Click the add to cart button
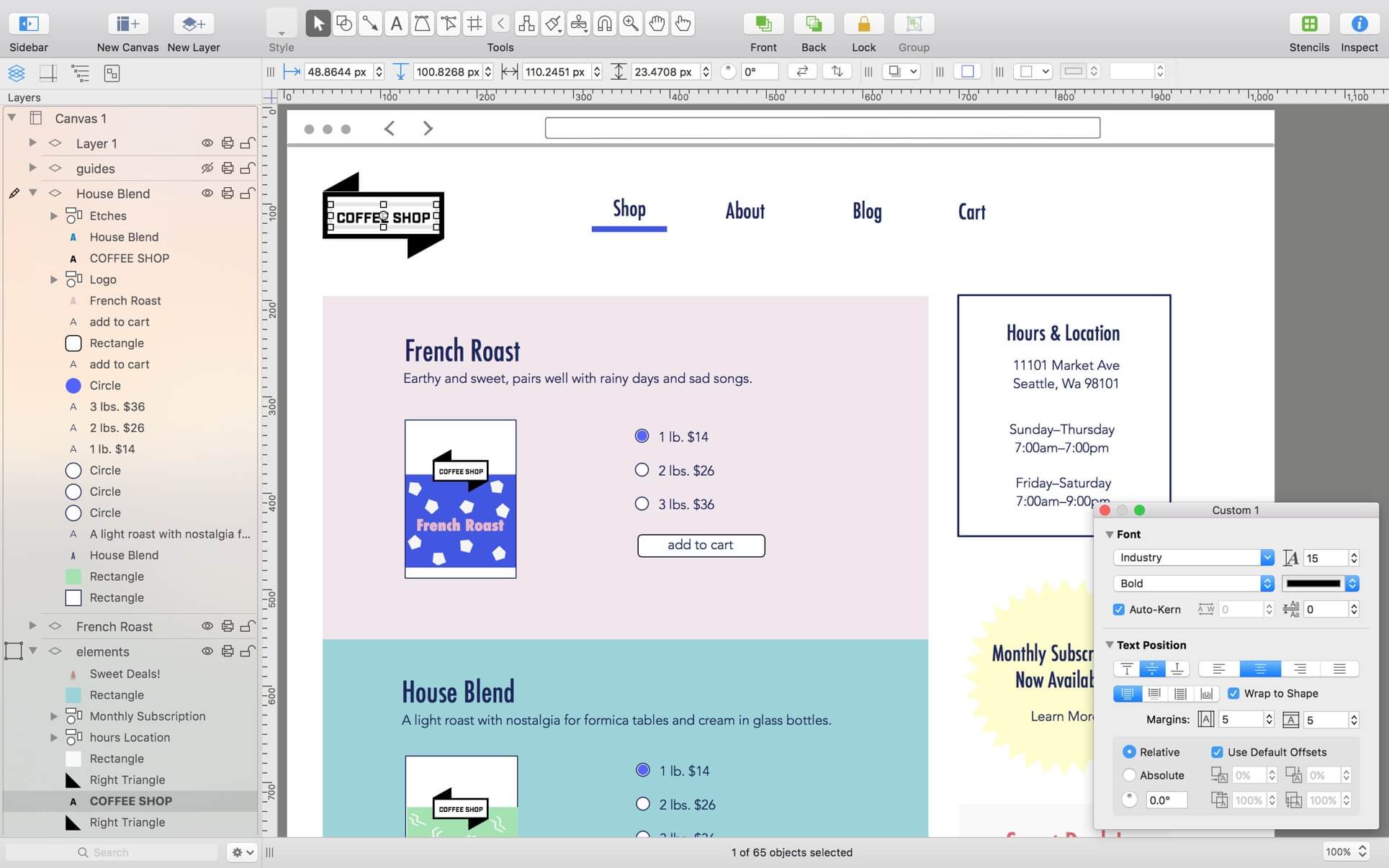 click(700, 545)
